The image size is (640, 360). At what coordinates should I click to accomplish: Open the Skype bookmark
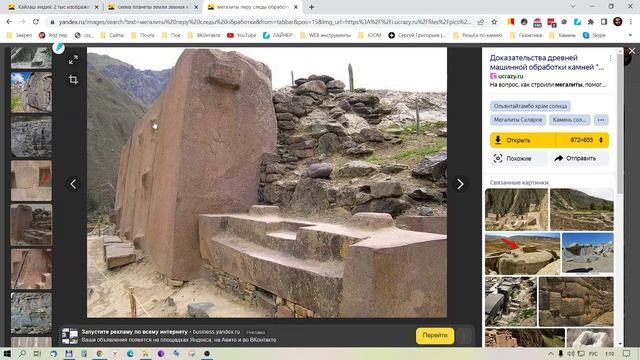pos(594,36)
